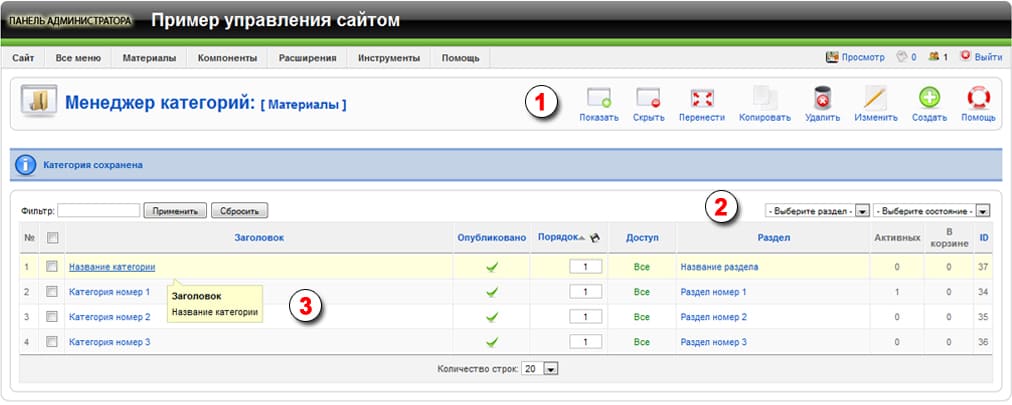This screenshot has width=1012, height=405.
Task: Click into the Фильтр text field
Action: (x=98, y=211)
